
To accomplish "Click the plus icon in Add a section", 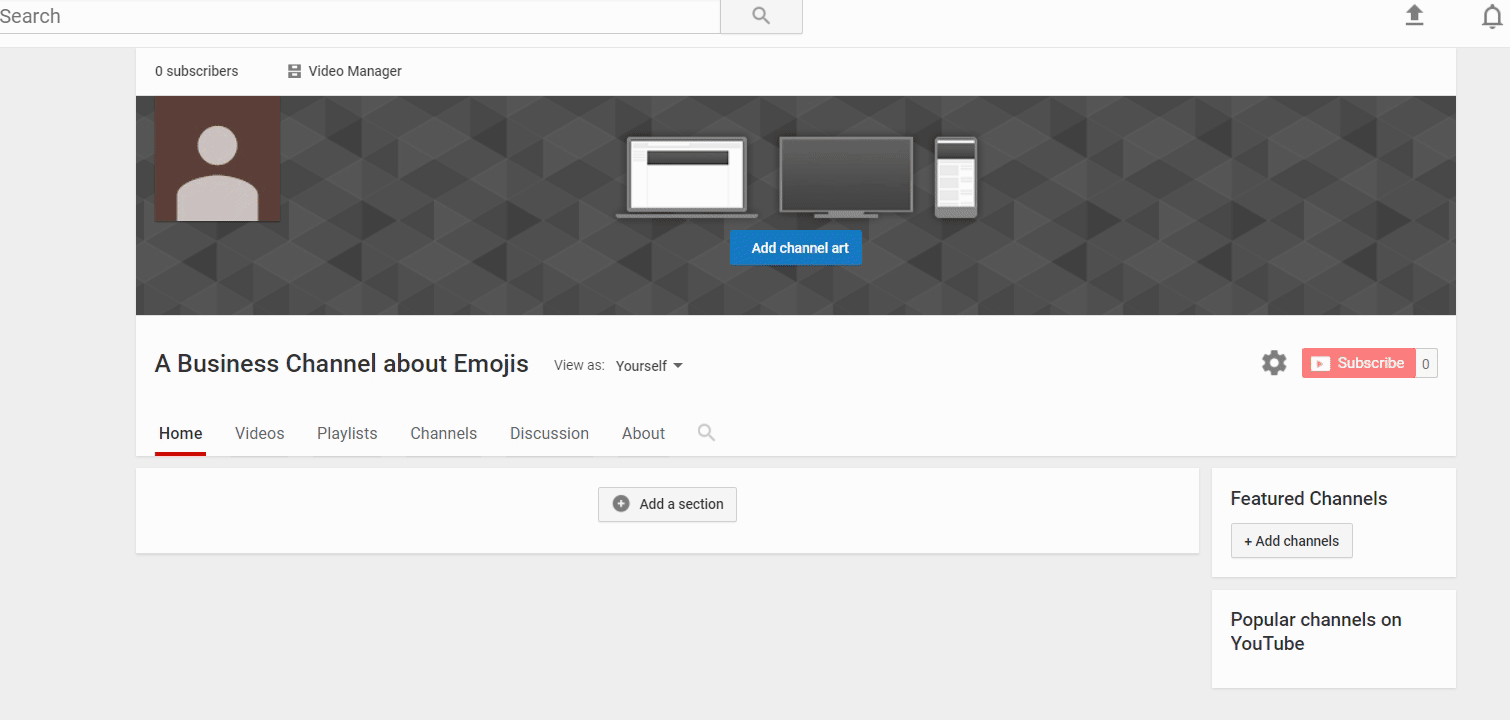I will [621, 504].
